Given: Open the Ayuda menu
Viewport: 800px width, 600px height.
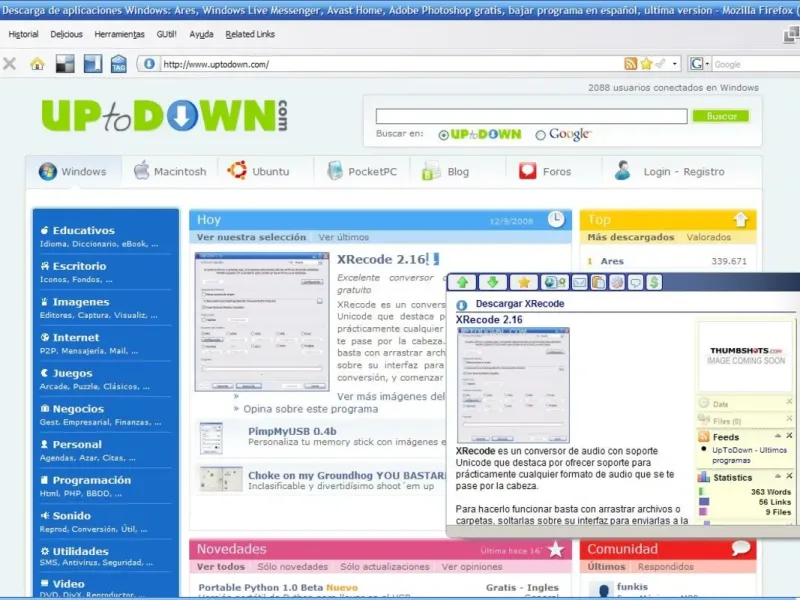Looking at the screenshot, I should coord(201,34).
